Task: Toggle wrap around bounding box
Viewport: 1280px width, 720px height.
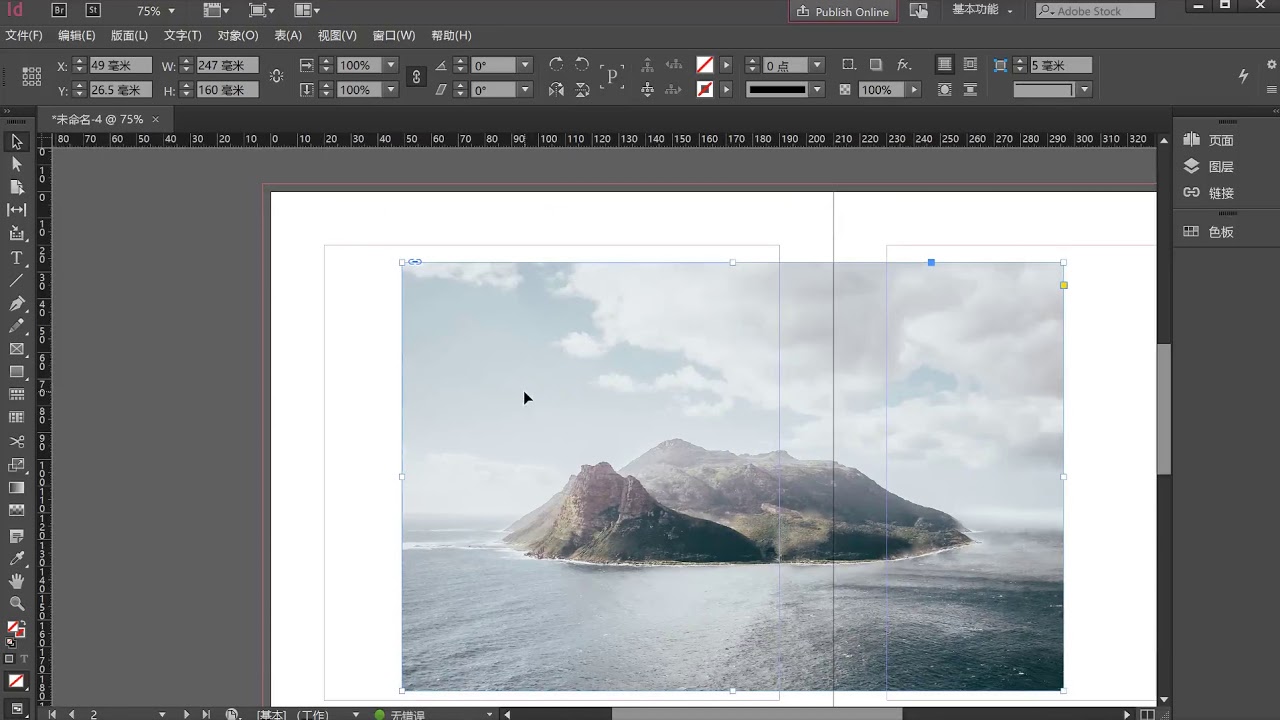Action: 970,65
